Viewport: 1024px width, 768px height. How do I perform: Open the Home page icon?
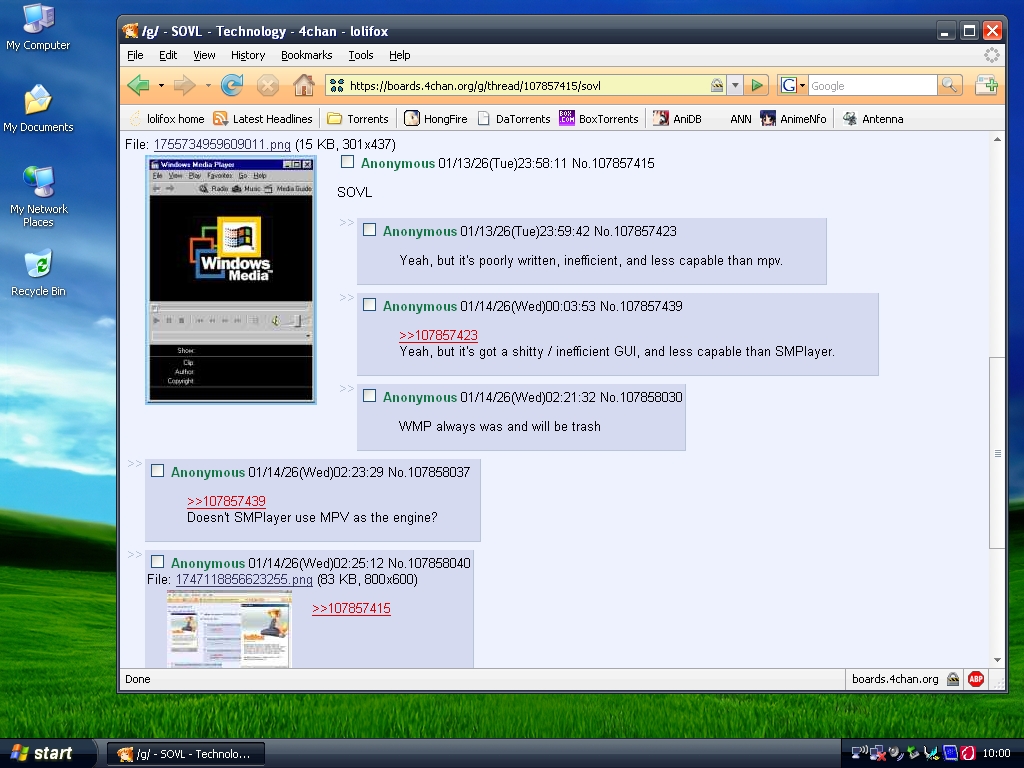pos(304,85)
